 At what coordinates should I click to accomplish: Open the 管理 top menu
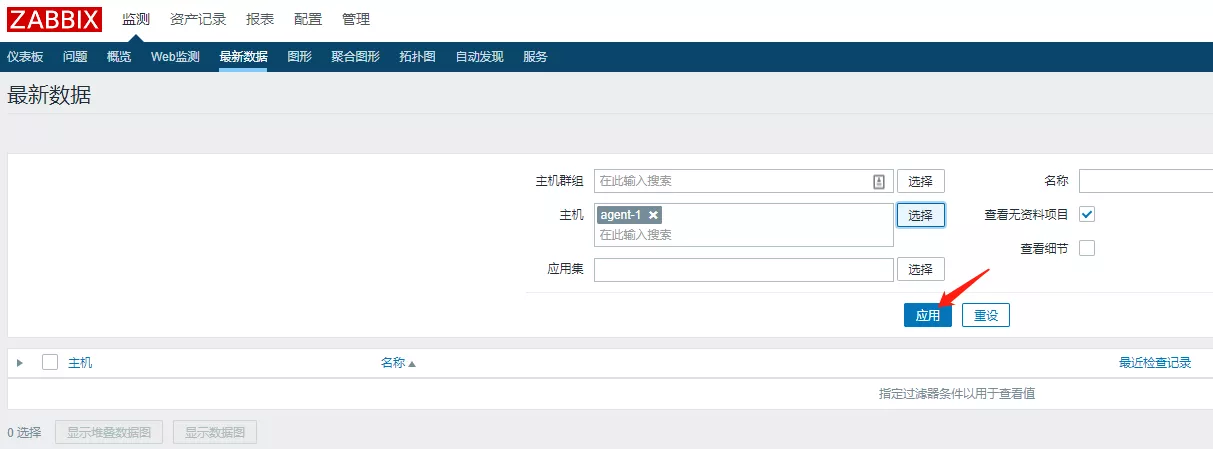pyautogui.click(x=355, y=19)
